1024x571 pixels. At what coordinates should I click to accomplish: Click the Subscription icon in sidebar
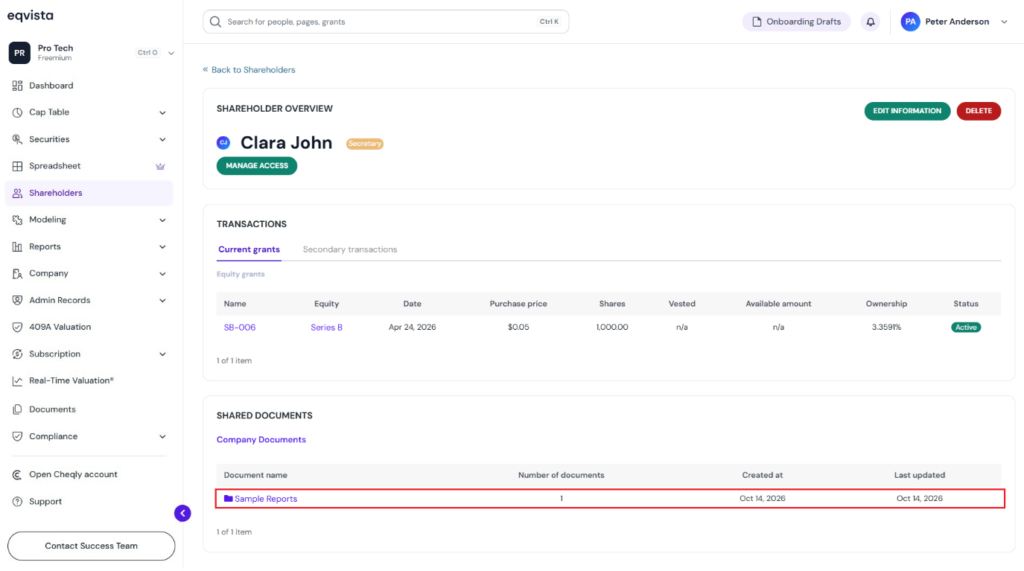[17, 354]
